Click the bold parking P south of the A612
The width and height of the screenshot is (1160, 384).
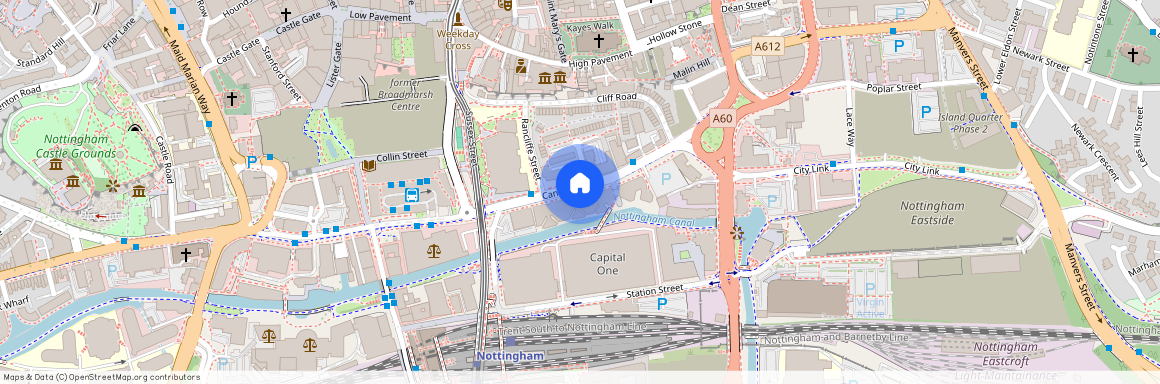pyautogui.click(x=899, y=46)
